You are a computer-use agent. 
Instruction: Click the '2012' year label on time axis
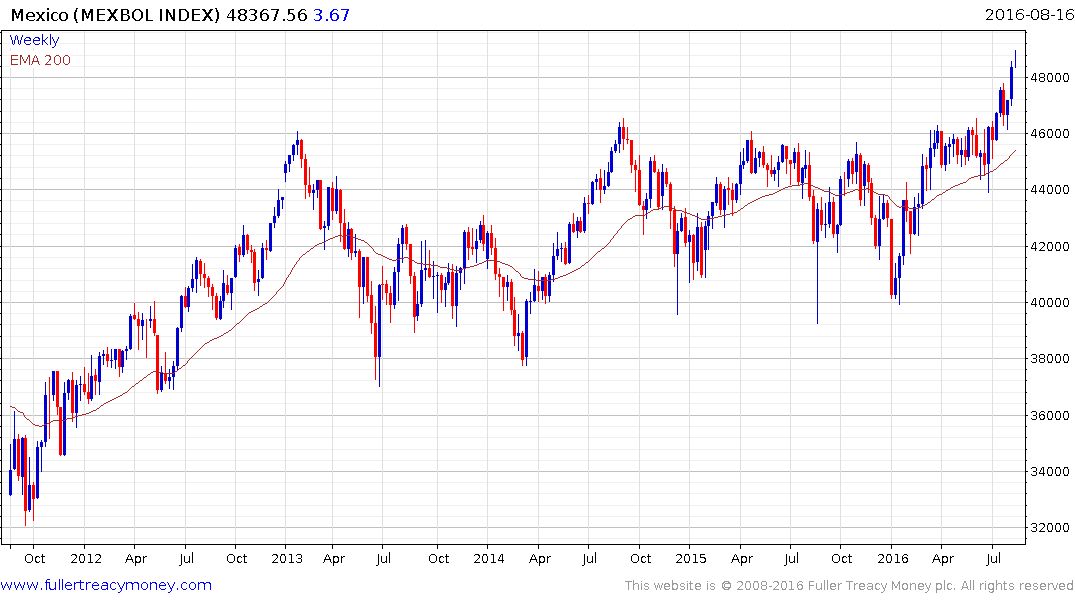click(x=86, y=558)
